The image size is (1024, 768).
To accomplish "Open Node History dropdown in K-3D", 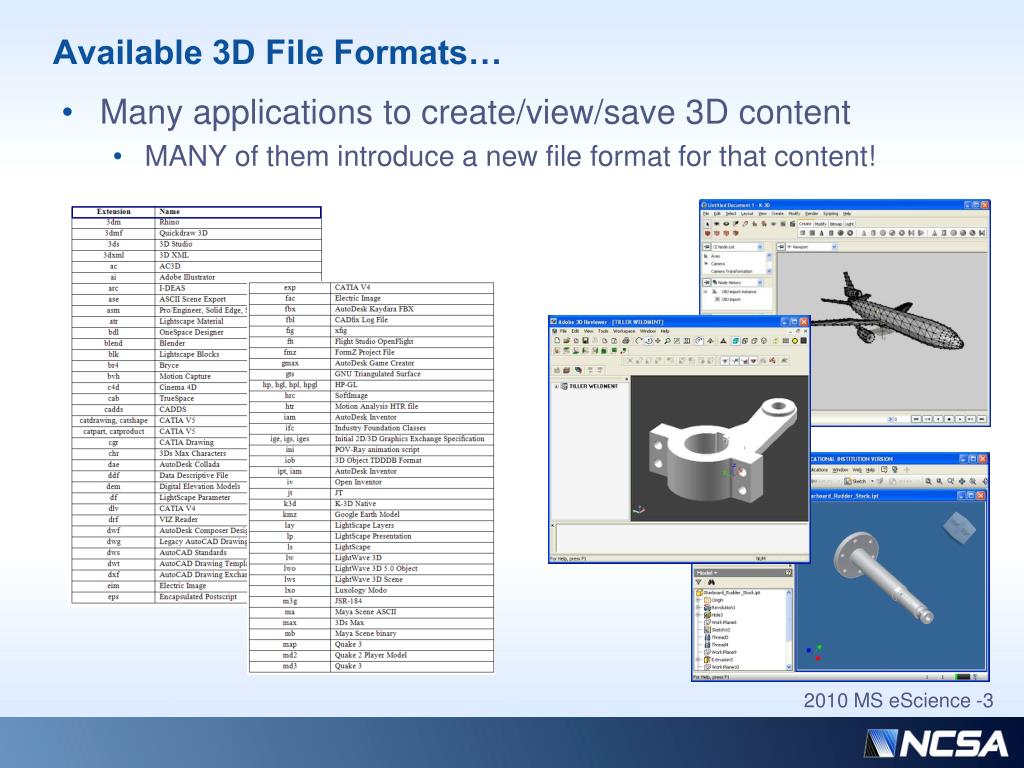I will (x=760, y=282).
